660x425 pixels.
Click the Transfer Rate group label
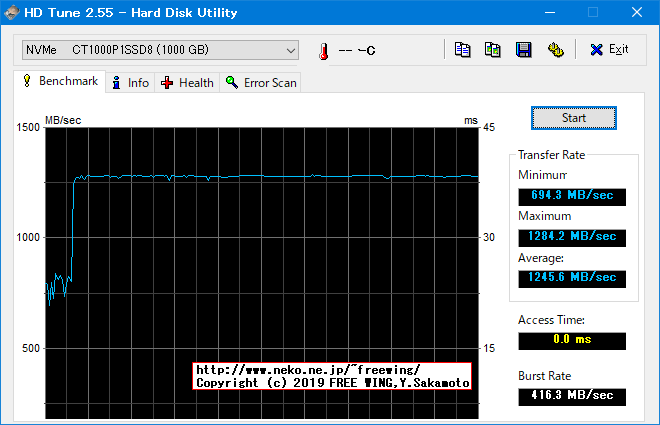coord(551,155)
